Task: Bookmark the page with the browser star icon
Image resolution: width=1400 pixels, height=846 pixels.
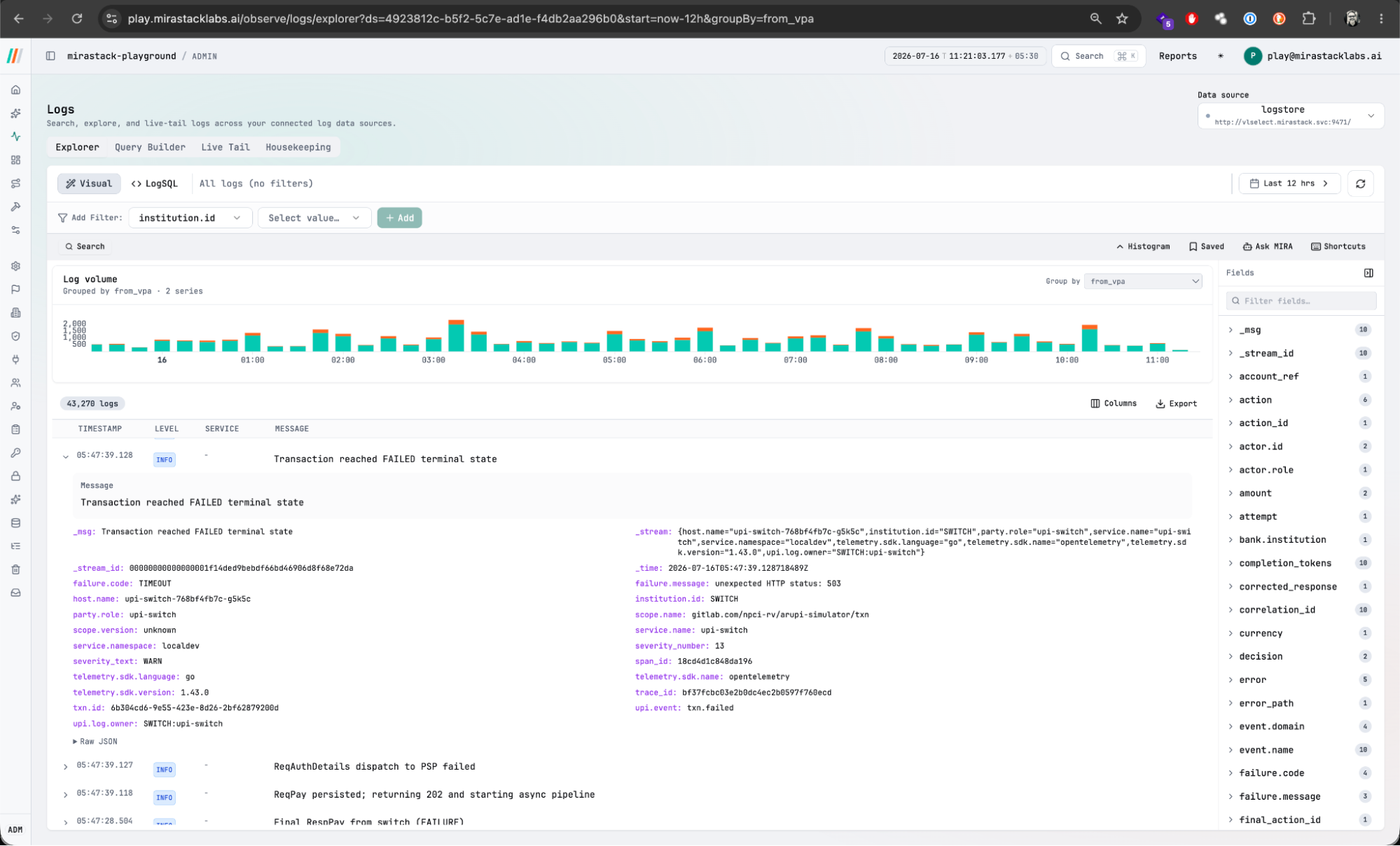Action: tap(1122, 19)
